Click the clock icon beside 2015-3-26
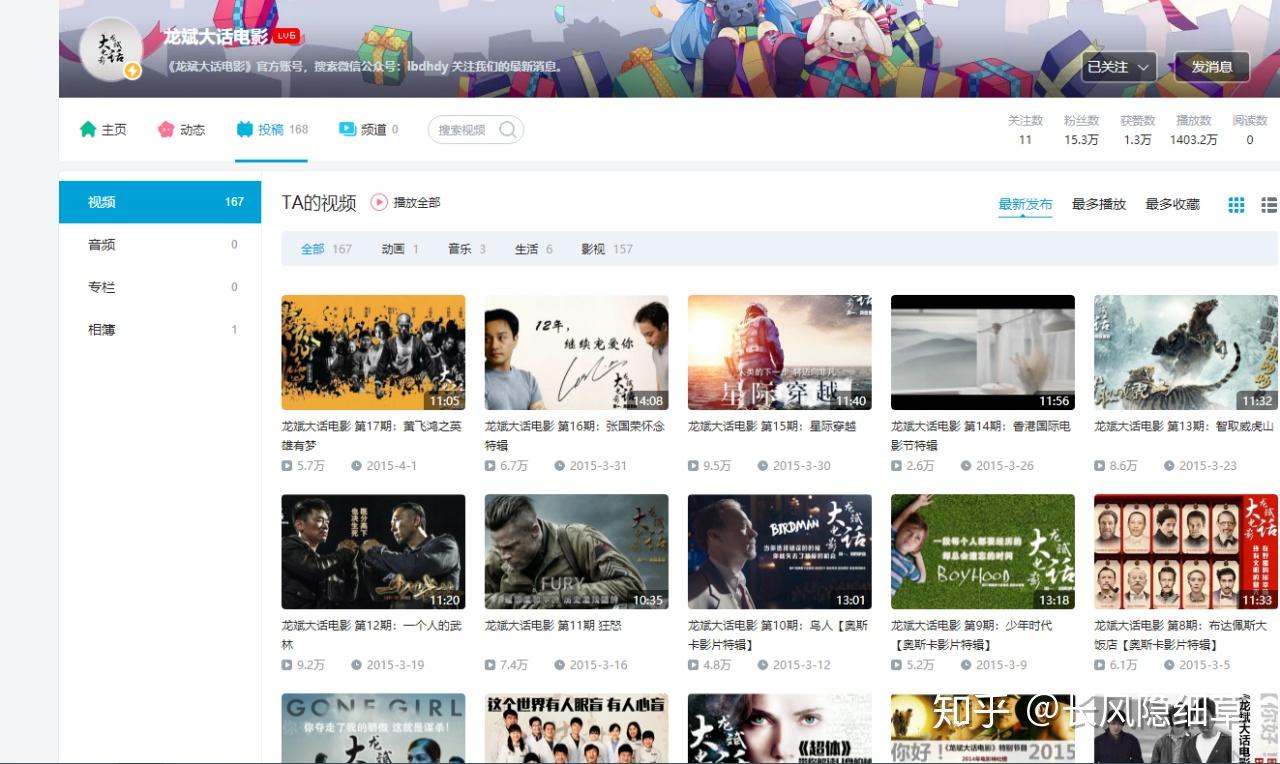This screenshot has height=764, width=1280. (x=966, y=466)
